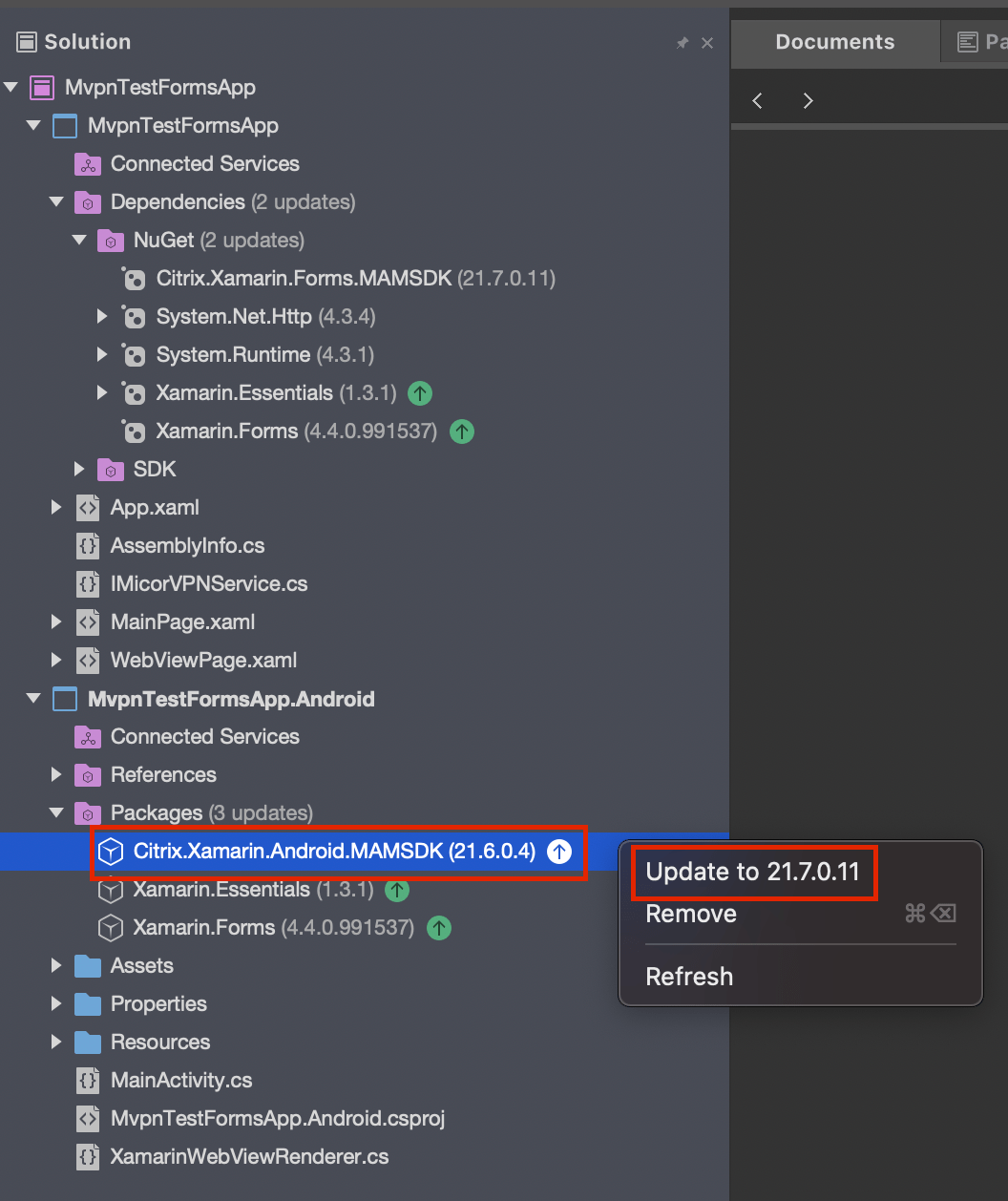Click the navigate back chevron in Documents pane
1008x1201 pixels.
pos(757,99)
